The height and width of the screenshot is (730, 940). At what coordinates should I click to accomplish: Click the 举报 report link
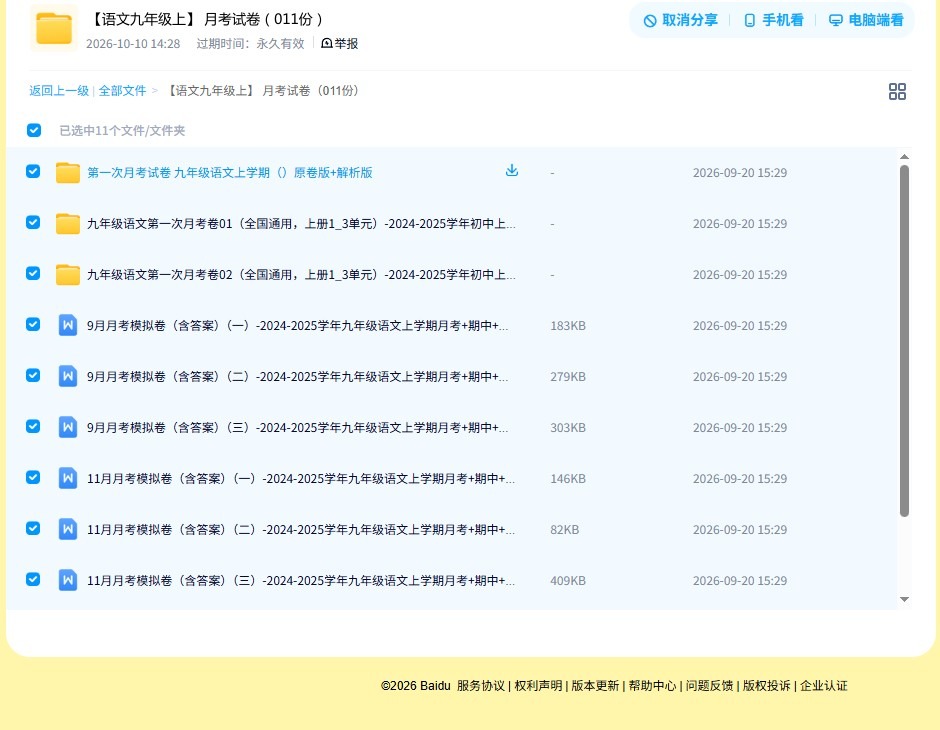tap(340, 43)
